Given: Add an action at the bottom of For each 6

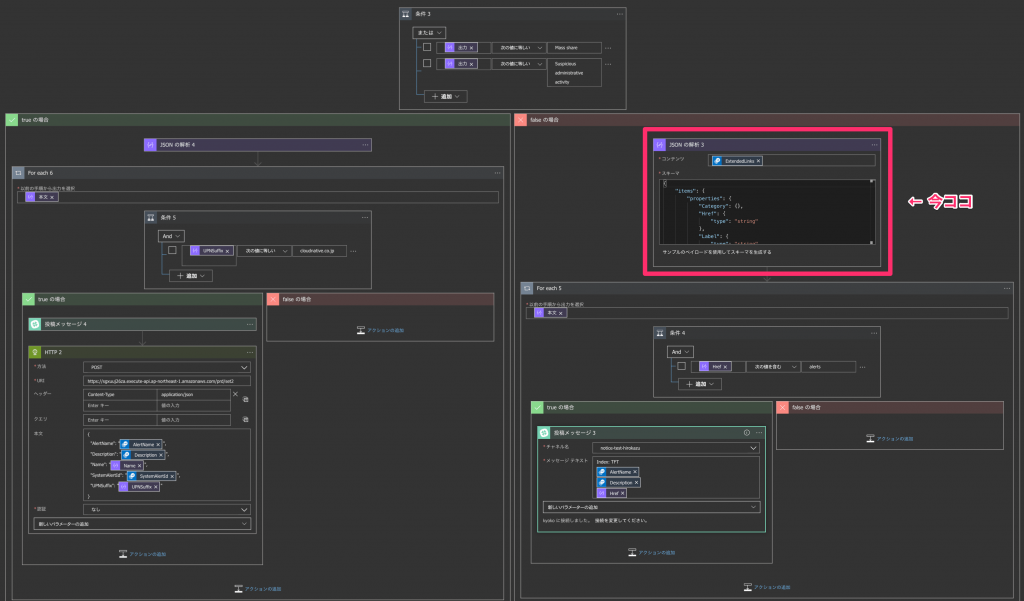Looking at the screenshot, I should click(258, 589).
